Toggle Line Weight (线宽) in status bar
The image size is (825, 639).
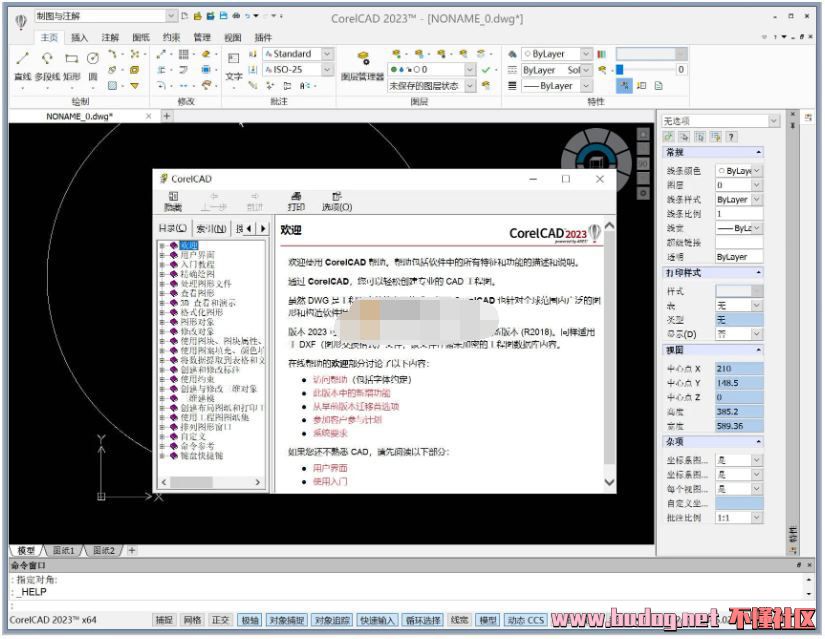coord(459,620)
